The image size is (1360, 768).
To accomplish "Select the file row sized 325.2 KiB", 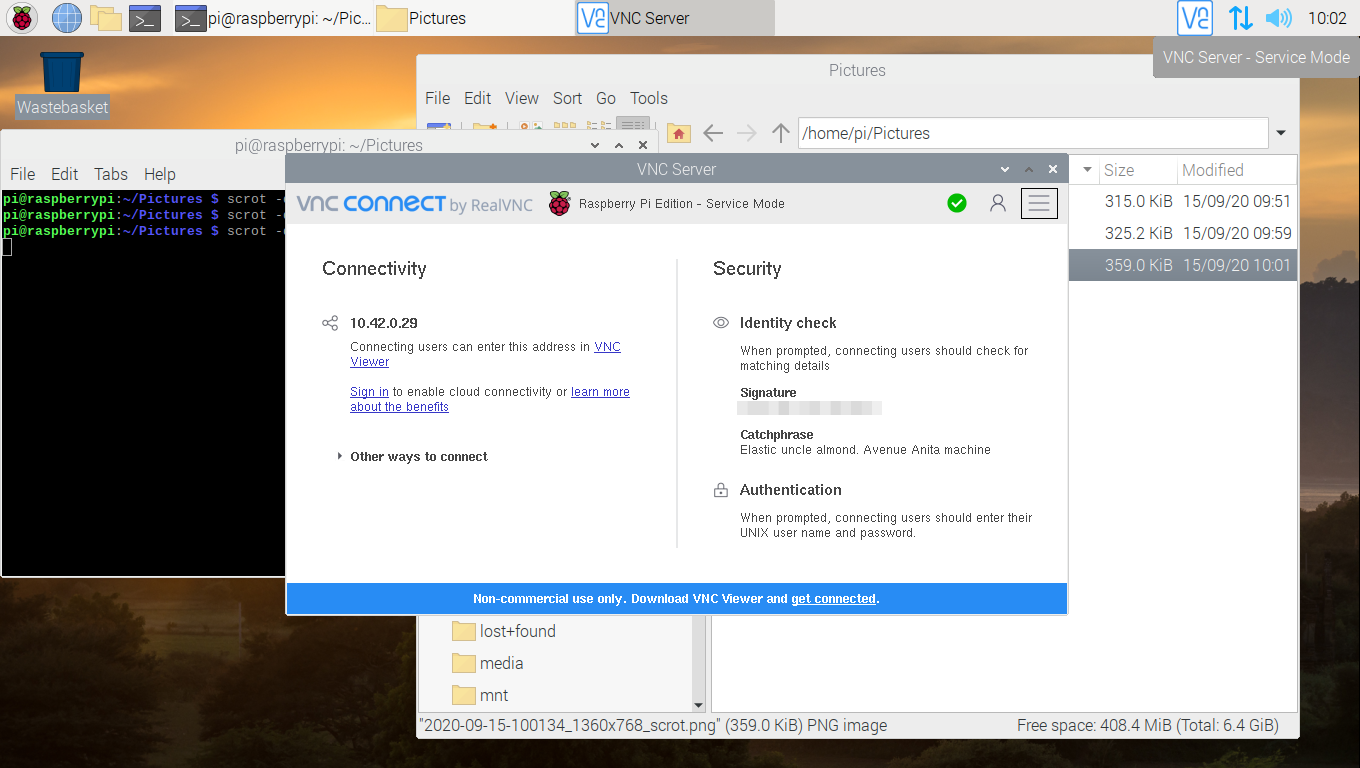I will click(x=1182, y=233).
